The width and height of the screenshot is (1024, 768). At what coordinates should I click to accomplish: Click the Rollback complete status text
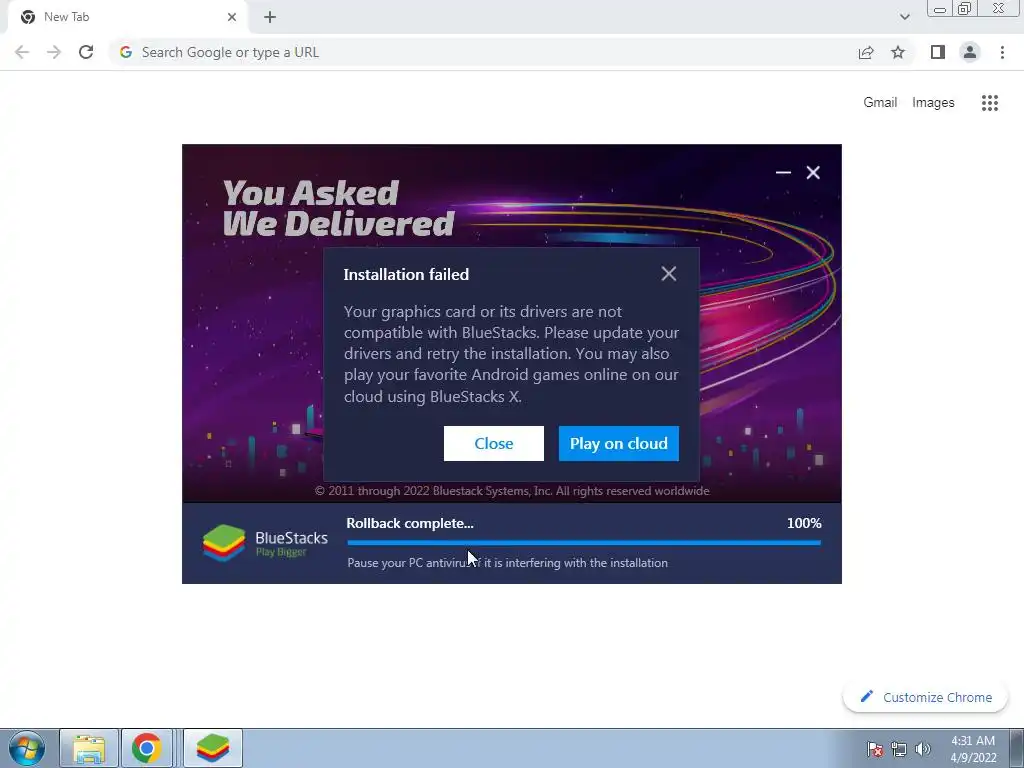pyautogui.click(x=410, y=523)
